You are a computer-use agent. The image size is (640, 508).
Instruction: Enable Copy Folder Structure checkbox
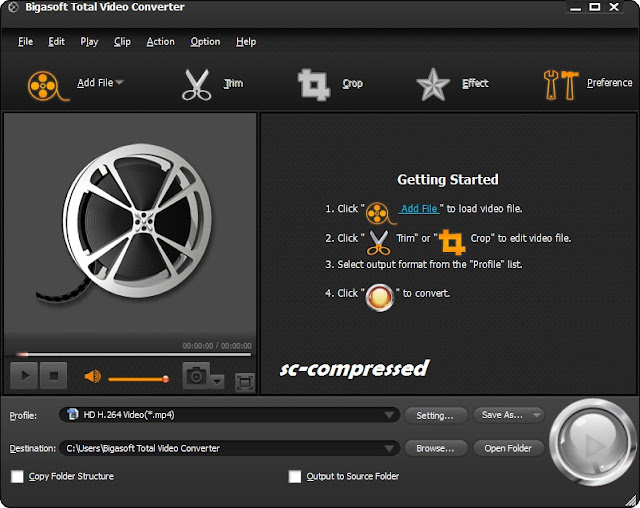pos(17,476)
